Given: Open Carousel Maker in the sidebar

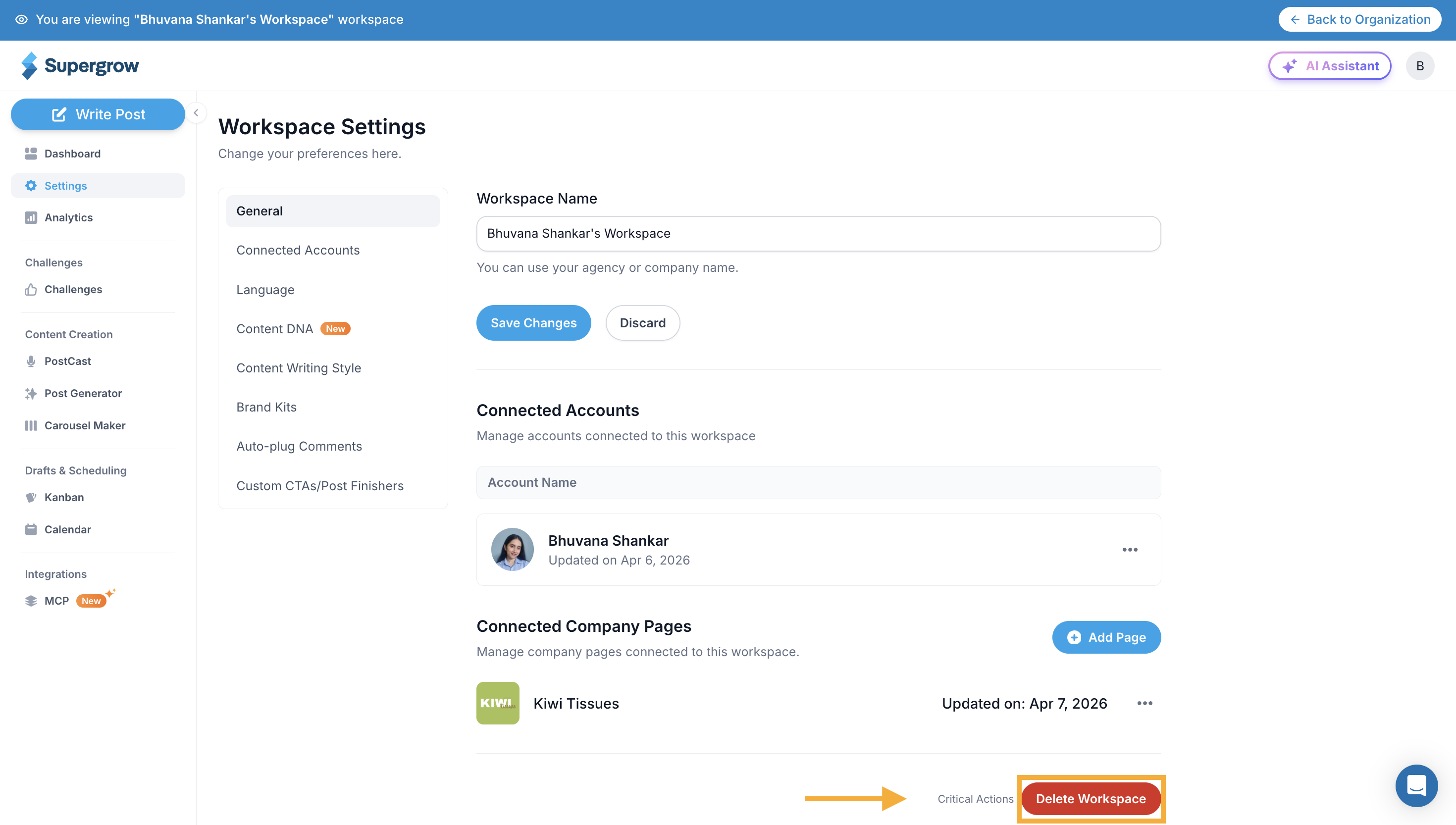Looking at the screenshot, I should click(x=98, y=425).
